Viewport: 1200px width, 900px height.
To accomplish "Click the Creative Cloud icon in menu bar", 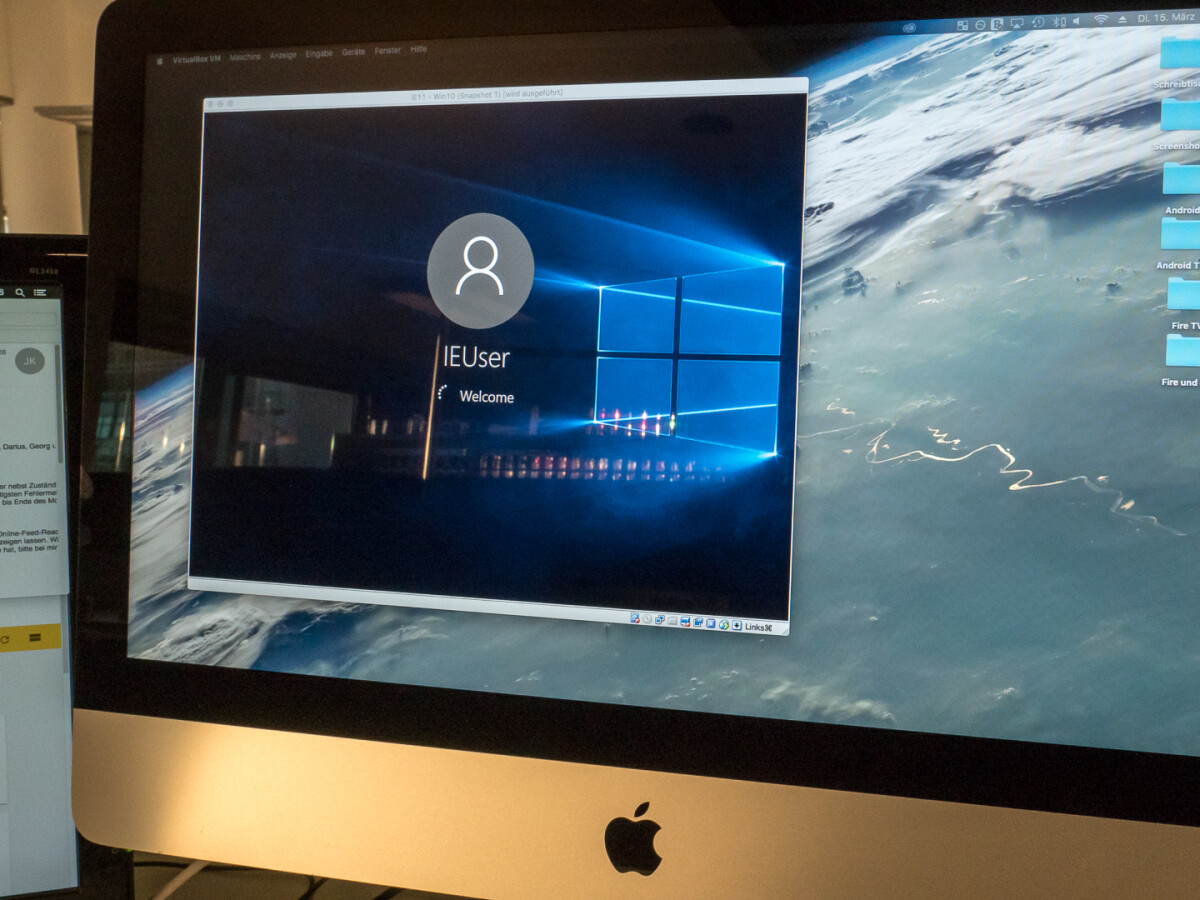I will coord(909,28).
